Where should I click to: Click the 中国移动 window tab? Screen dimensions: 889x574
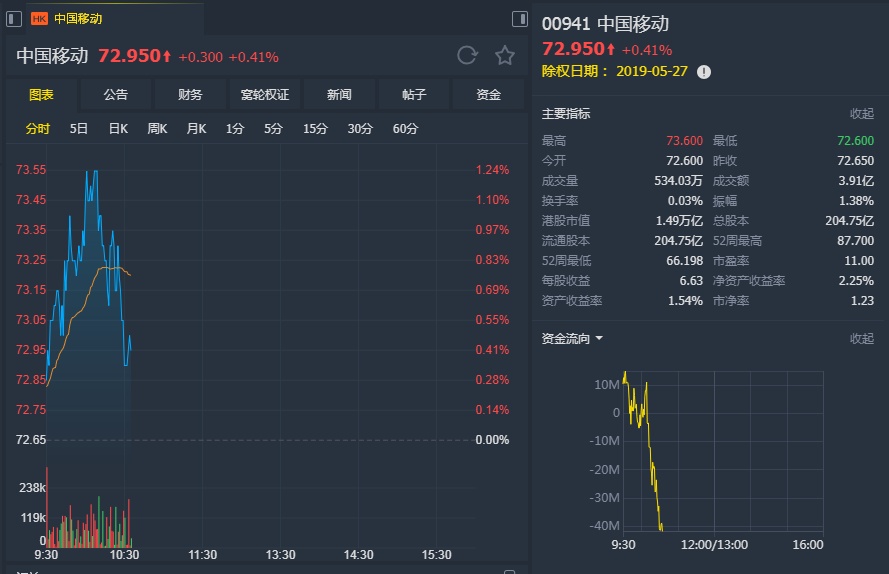click(x=78, y=18)
